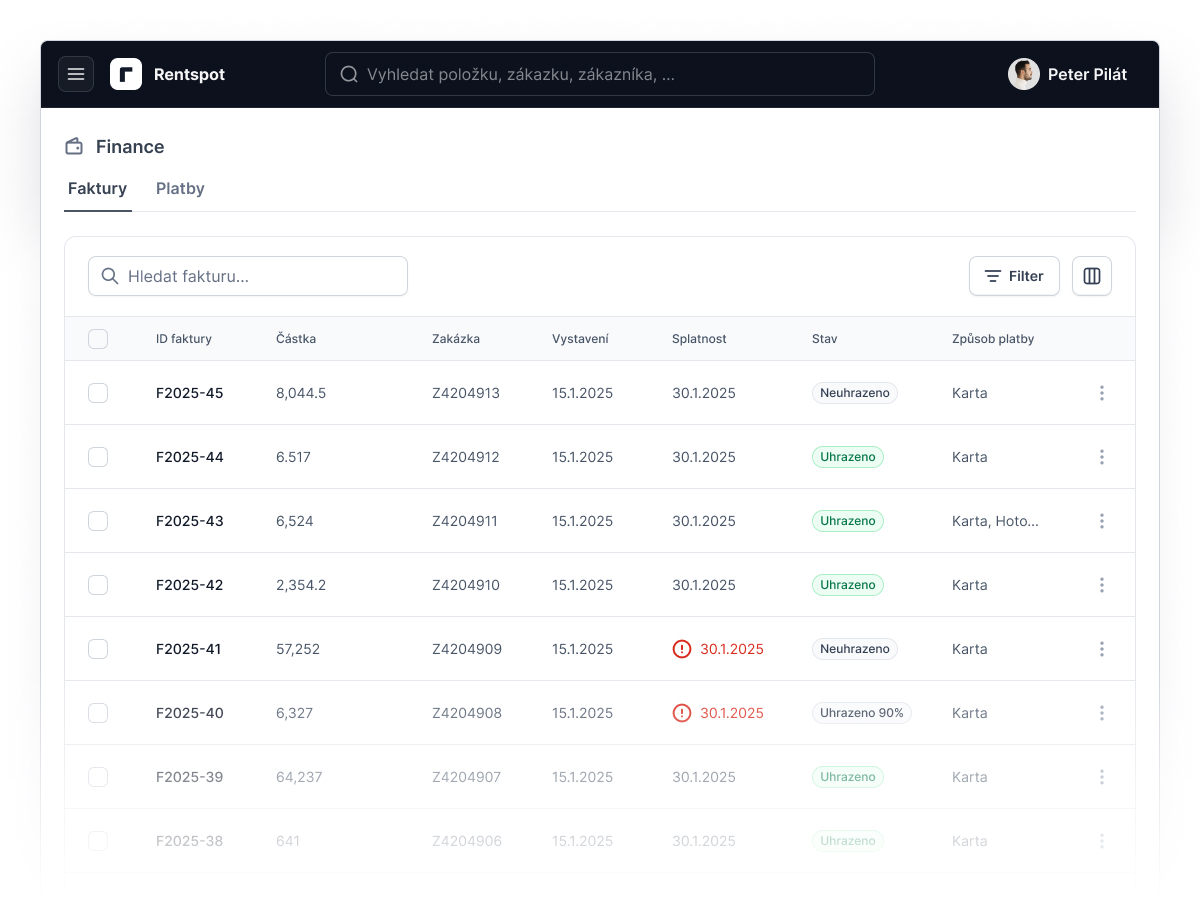Open the Filter button
This screenshot has width=1200, height=900.
tap(1014, 276)
